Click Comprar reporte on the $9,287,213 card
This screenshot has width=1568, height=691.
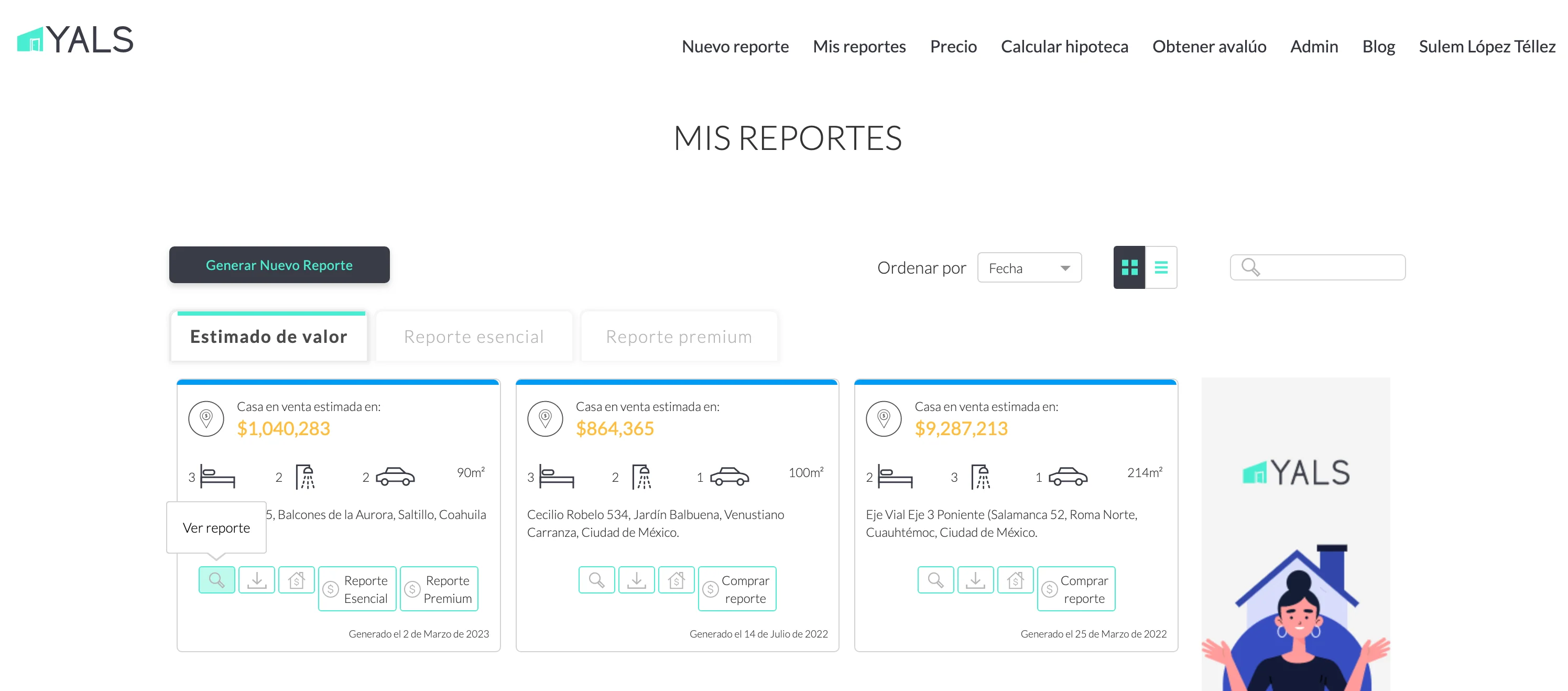coord(1075,589)
